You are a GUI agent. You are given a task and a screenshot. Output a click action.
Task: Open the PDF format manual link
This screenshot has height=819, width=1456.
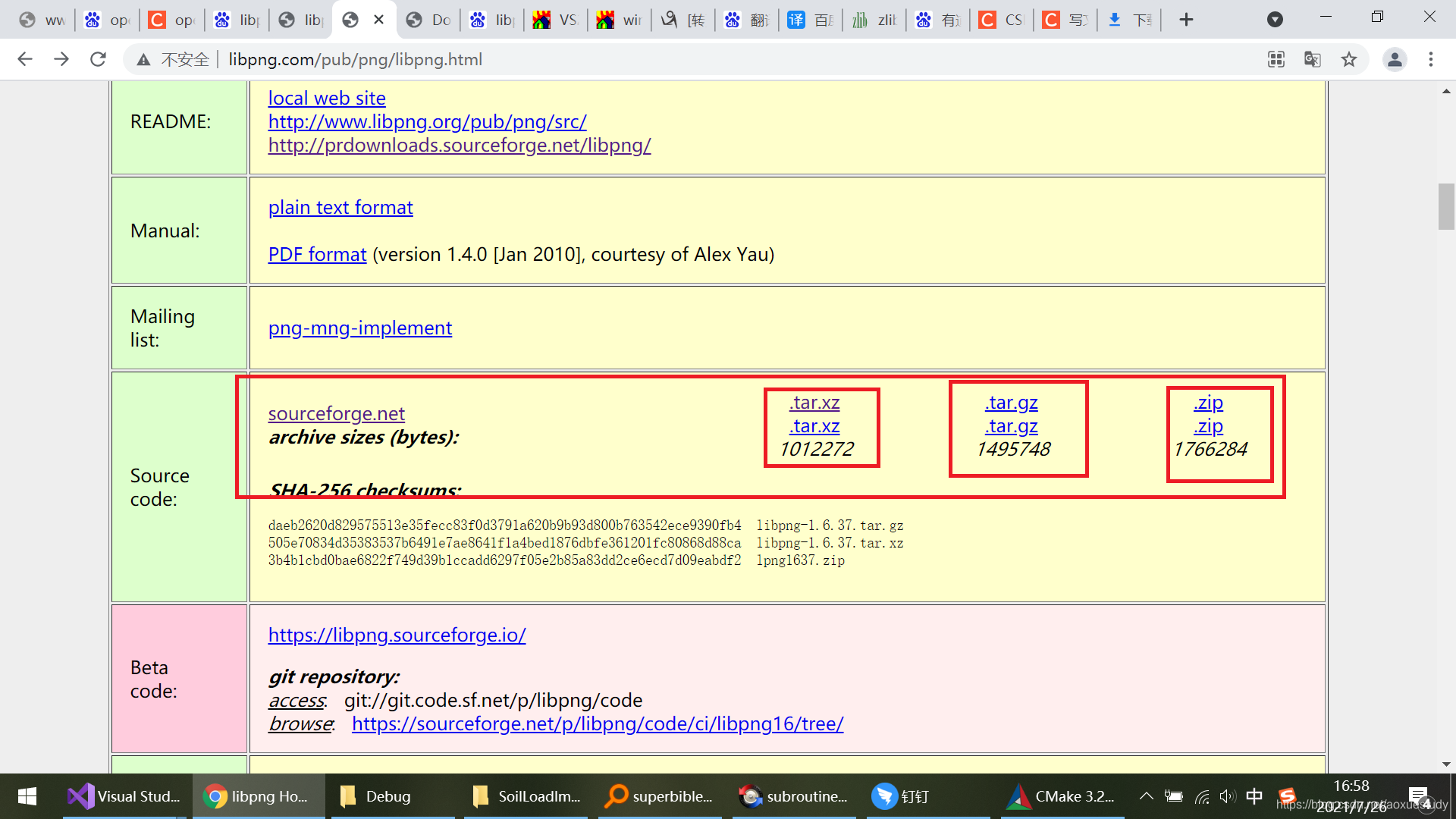(x=317, y=255)
